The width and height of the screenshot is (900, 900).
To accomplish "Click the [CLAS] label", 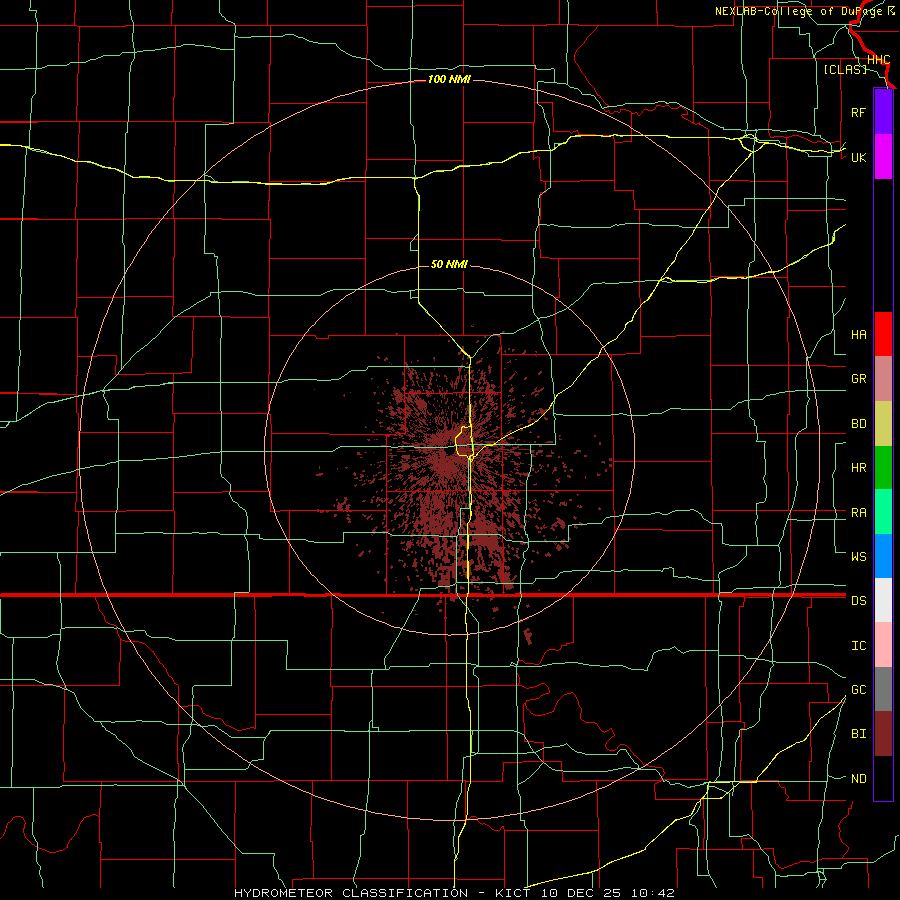I will point(845,69).
